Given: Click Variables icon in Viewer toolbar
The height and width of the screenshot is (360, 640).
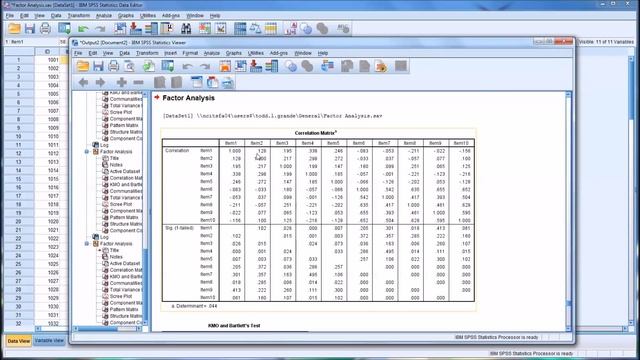Looking at the screenshot, I should click(271, 66).
